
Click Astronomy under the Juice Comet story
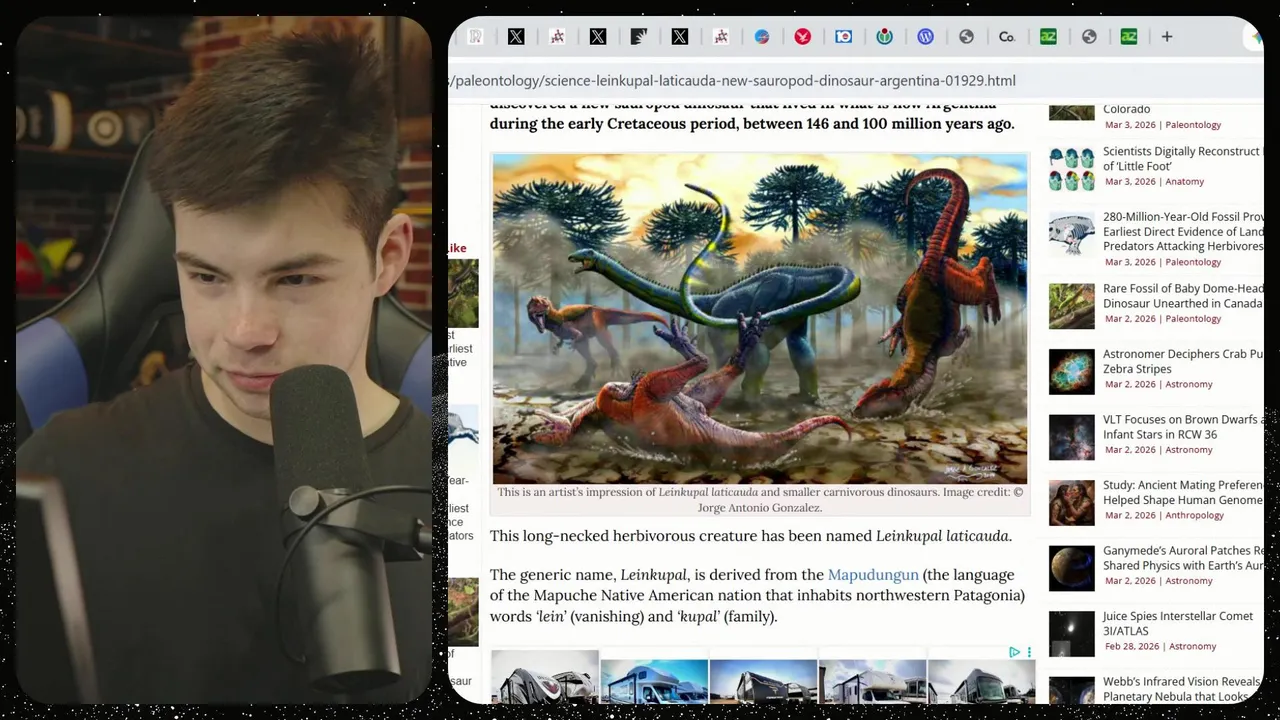coord(1193,647)
